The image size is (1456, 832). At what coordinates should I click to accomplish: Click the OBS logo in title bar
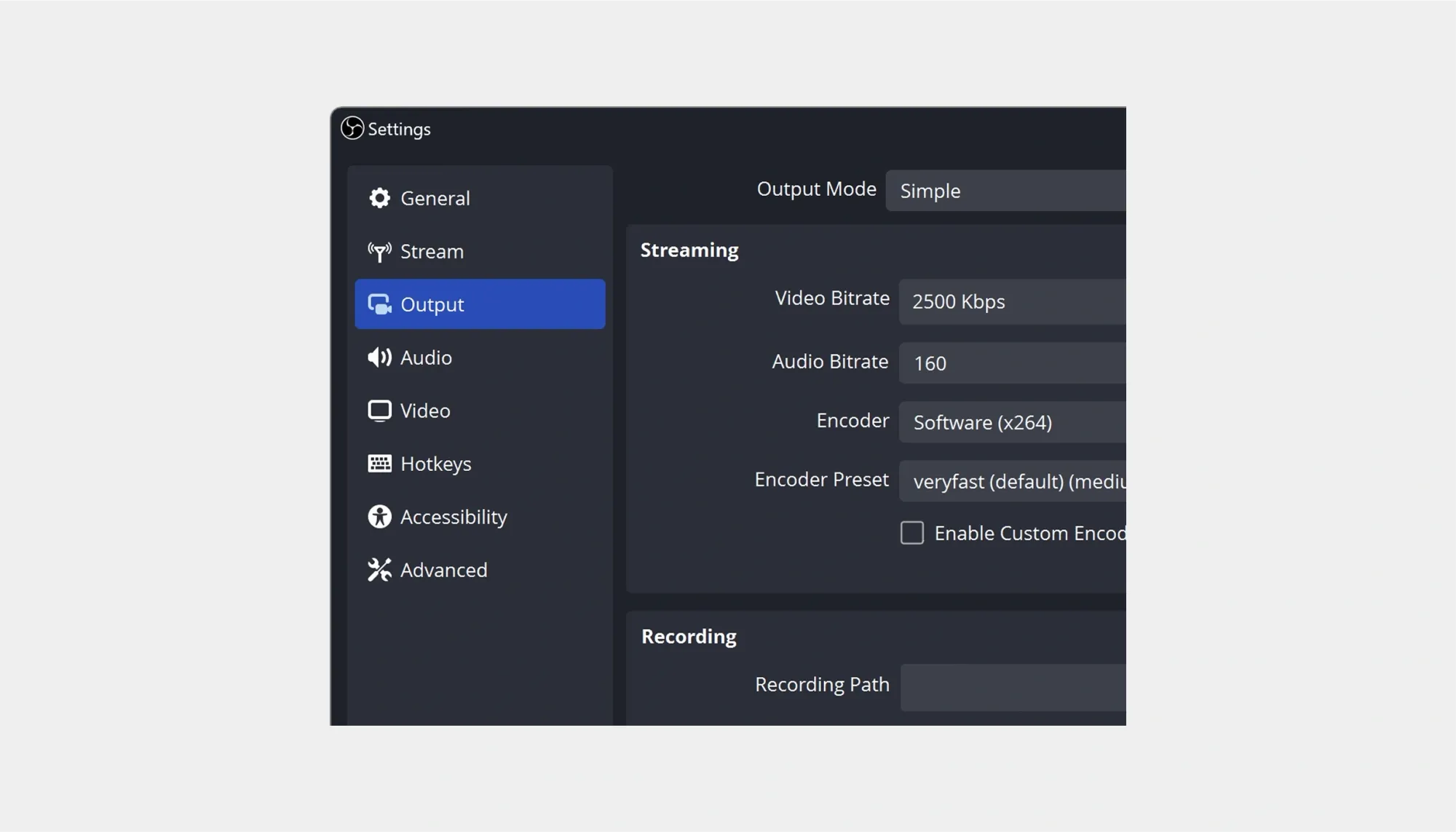(352, 128)
